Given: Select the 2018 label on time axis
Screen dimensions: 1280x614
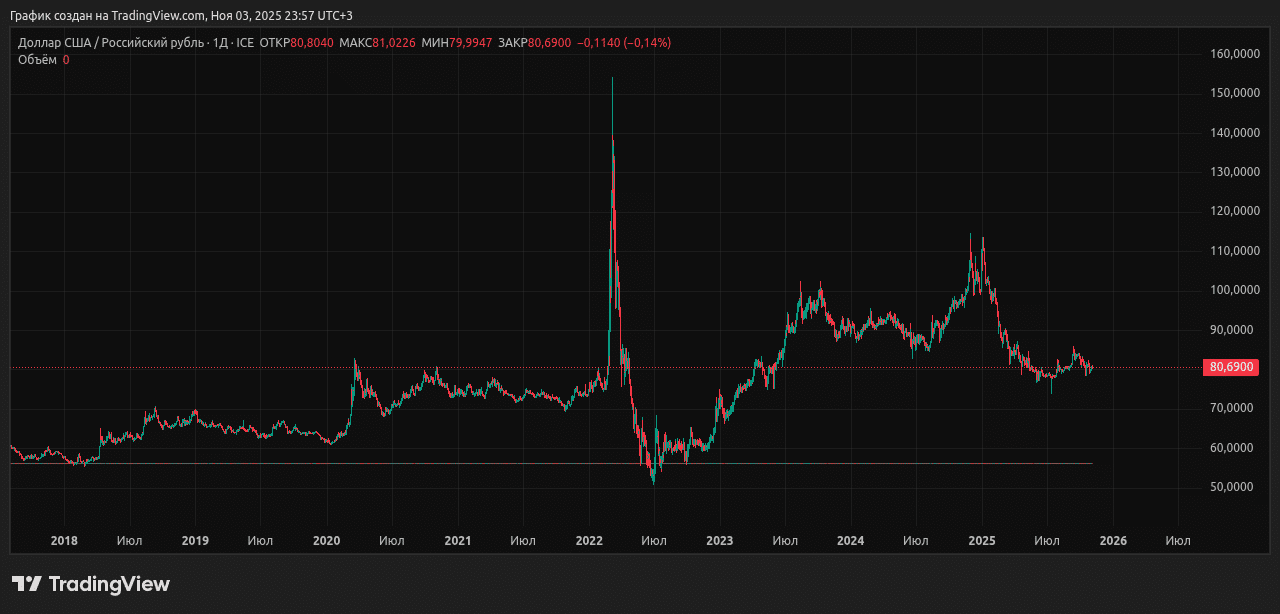Looking at the screenshot, I should [64, 541].
